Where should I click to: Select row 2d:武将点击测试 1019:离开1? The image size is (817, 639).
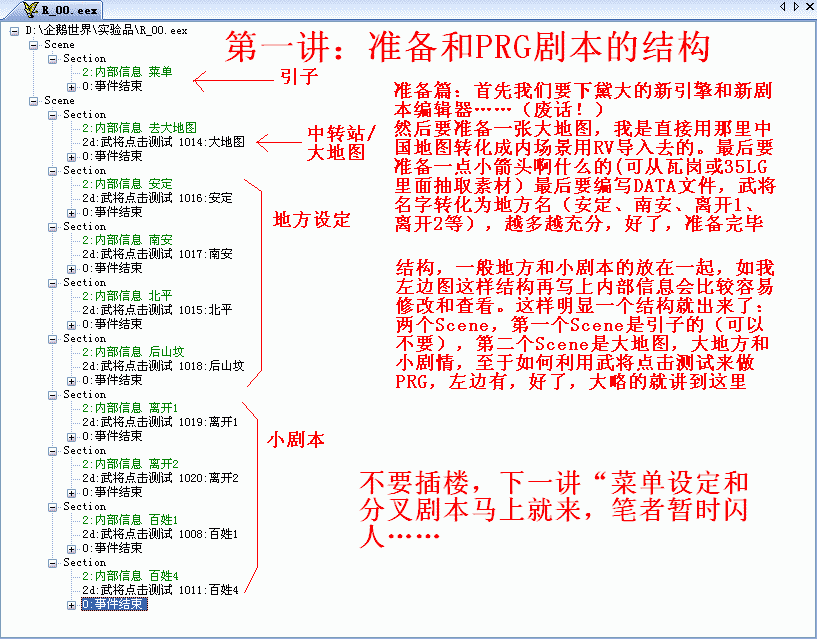click(x=160, y=422)
